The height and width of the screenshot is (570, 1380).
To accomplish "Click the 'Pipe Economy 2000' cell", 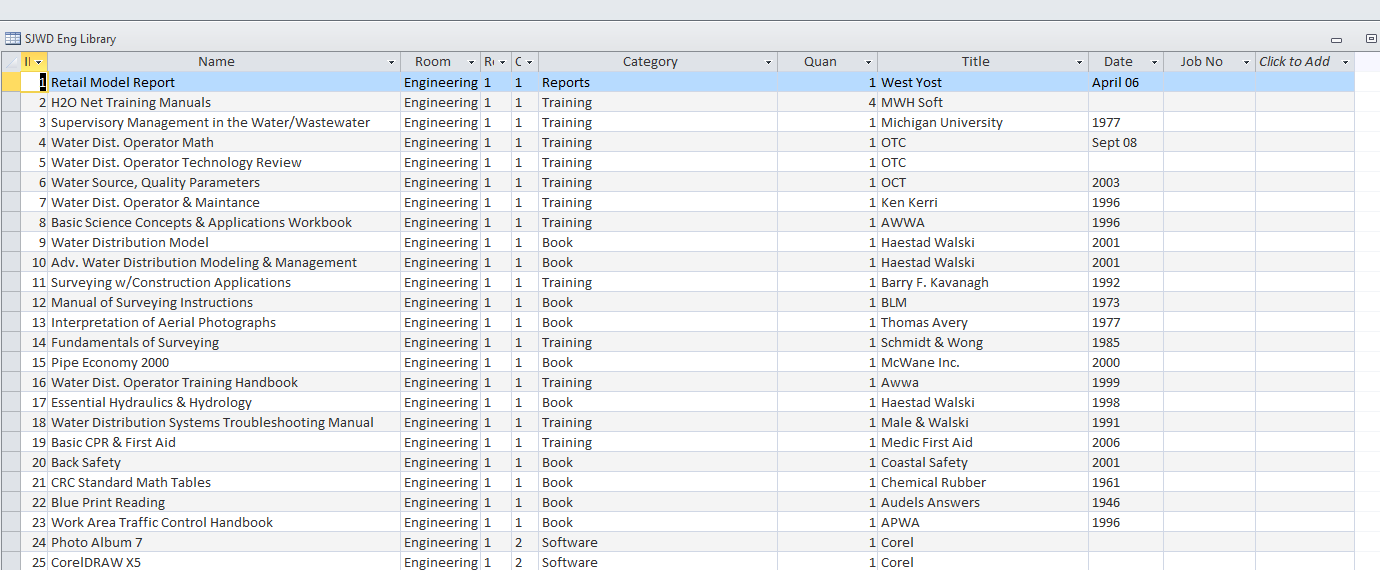I will point(224,362).
